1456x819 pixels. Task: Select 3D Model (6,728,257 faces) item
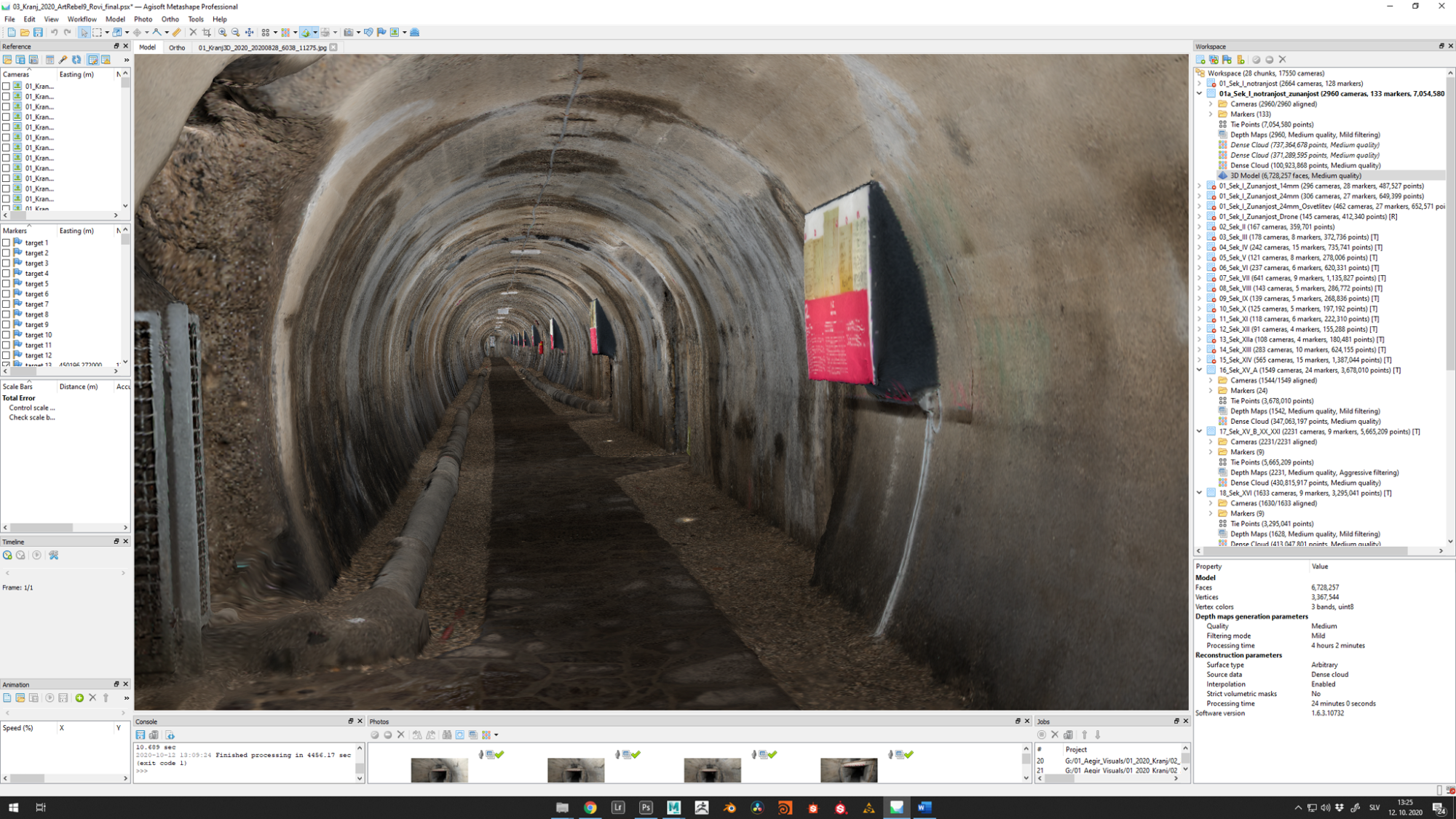point(1295,175)
